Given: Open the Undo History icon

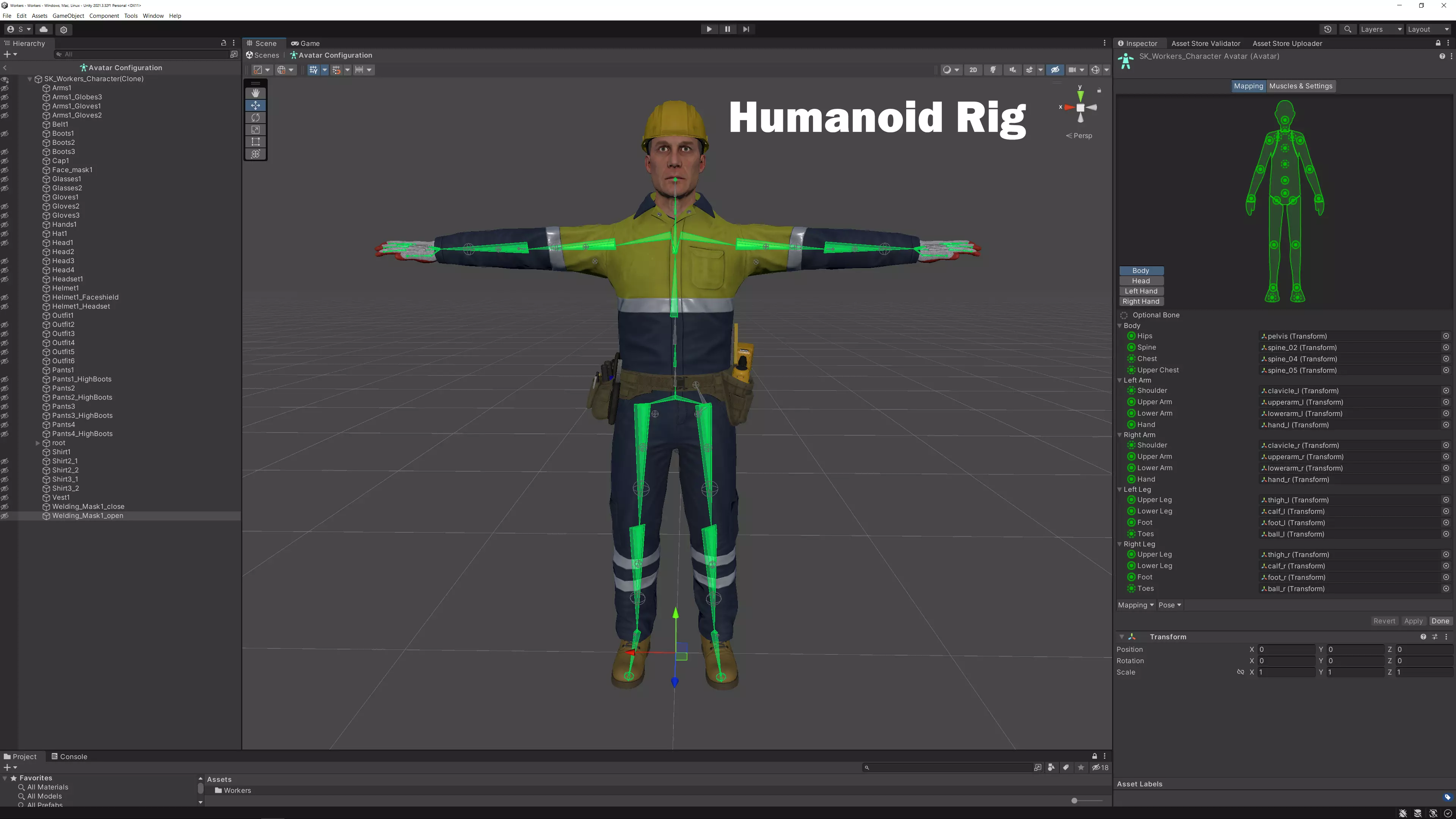Looking at the screenshot, I should click(x=1328, y=30).
